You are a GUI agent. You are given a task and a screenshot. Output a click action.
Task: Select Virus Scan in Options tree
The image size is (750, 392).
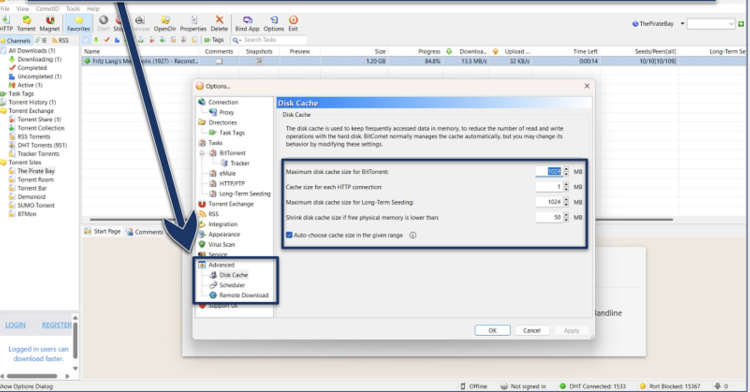click(221, 244)
